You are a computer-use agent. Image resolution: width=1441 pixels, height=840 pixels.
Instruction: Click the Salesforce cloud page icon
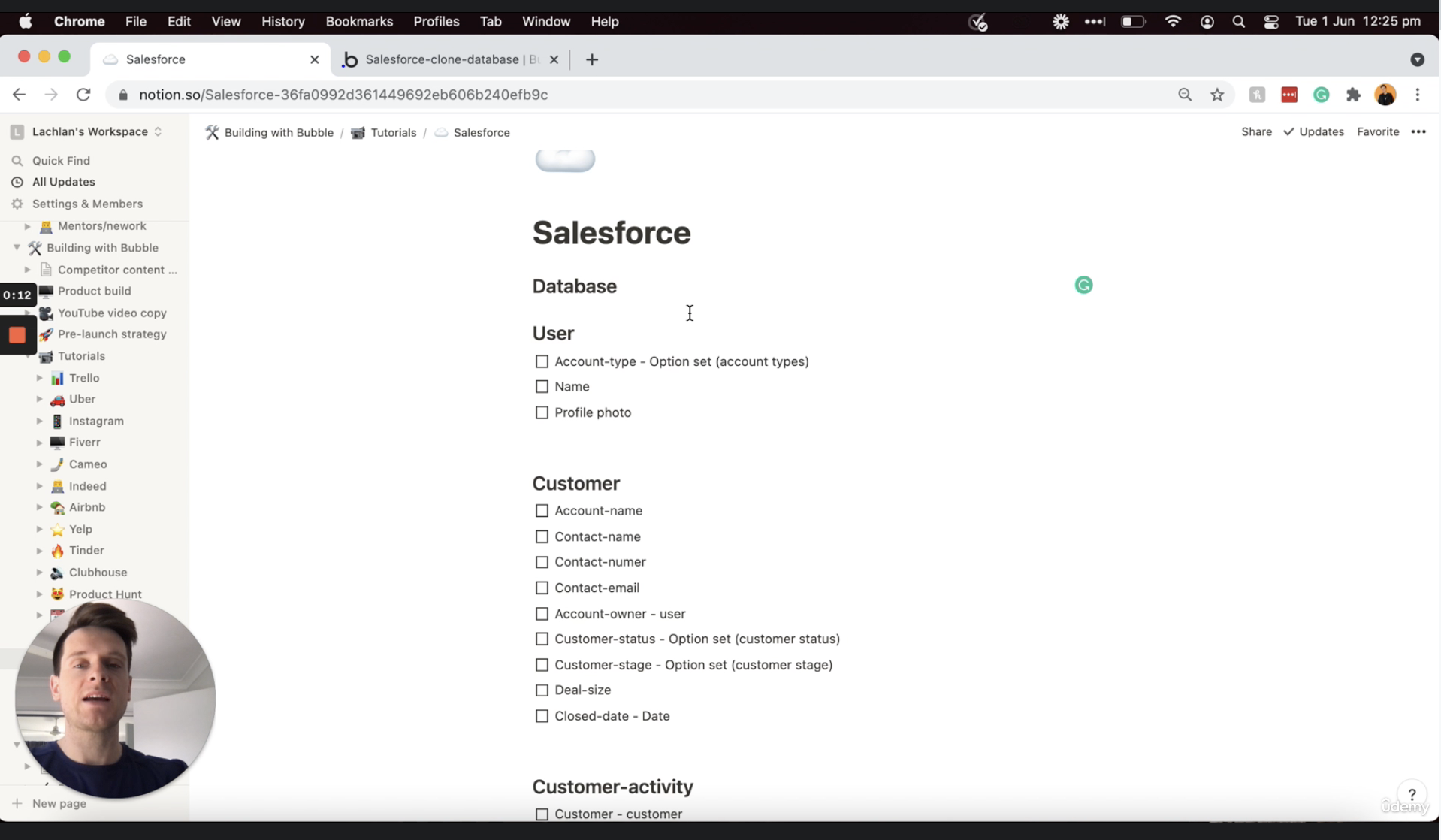point(565,159)
